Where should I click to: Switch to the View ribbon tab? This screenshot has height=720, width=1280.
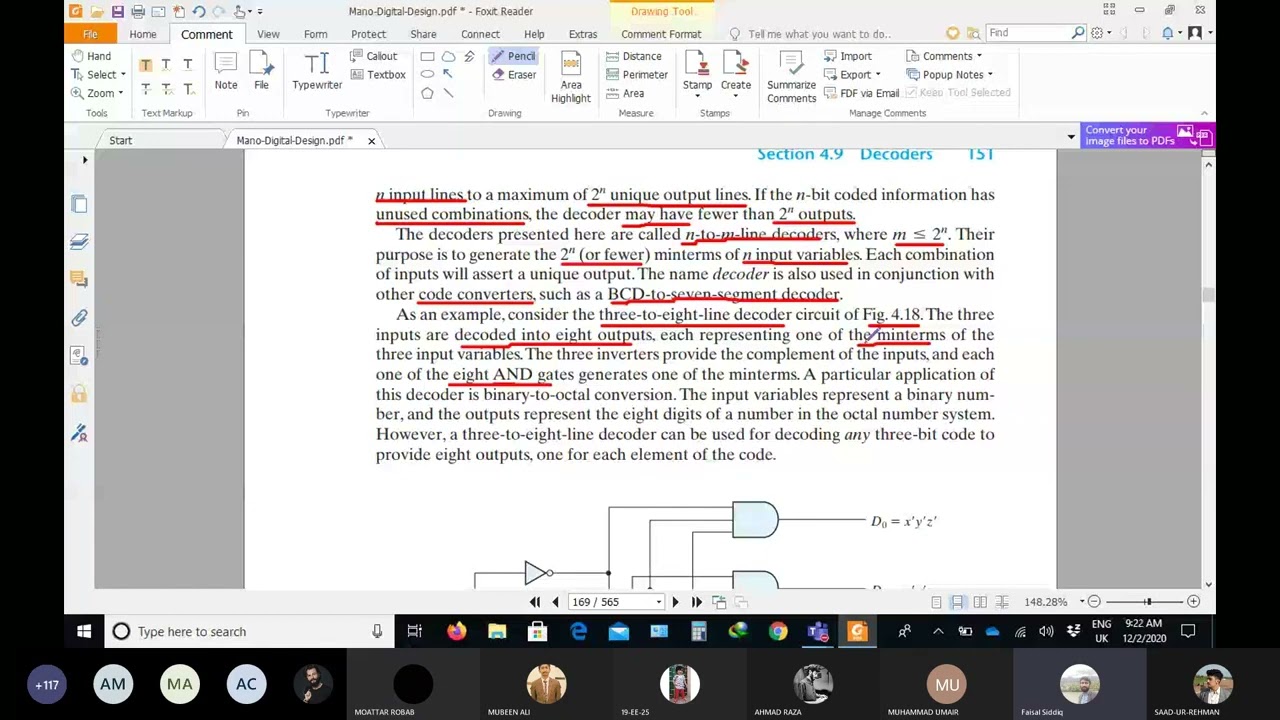(x=268, y=34)
